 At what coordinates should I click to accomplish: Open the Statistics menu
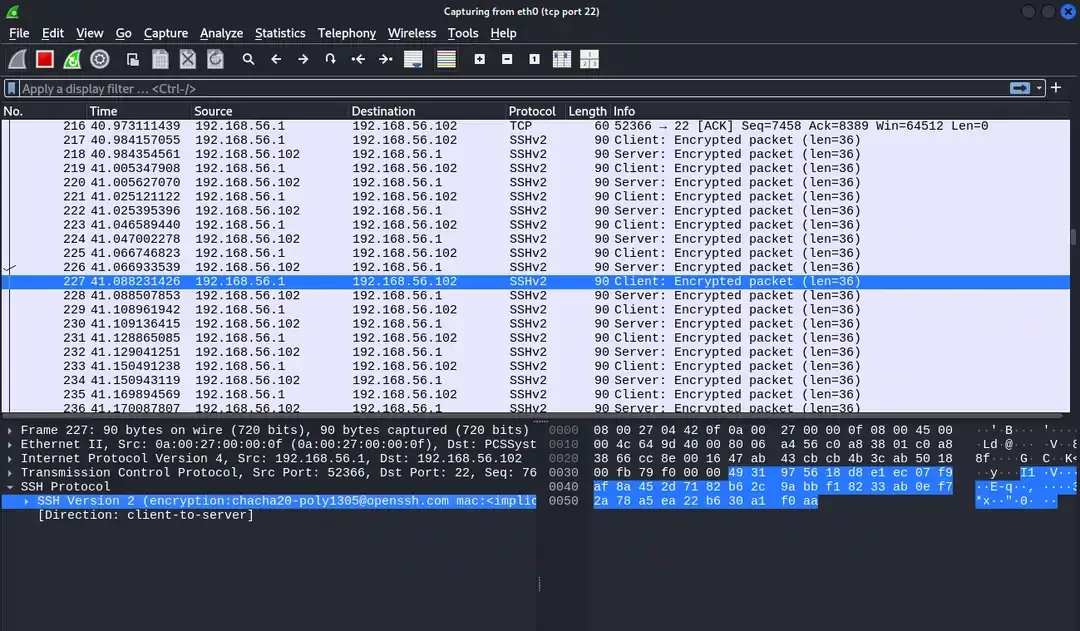click(280, 33)
